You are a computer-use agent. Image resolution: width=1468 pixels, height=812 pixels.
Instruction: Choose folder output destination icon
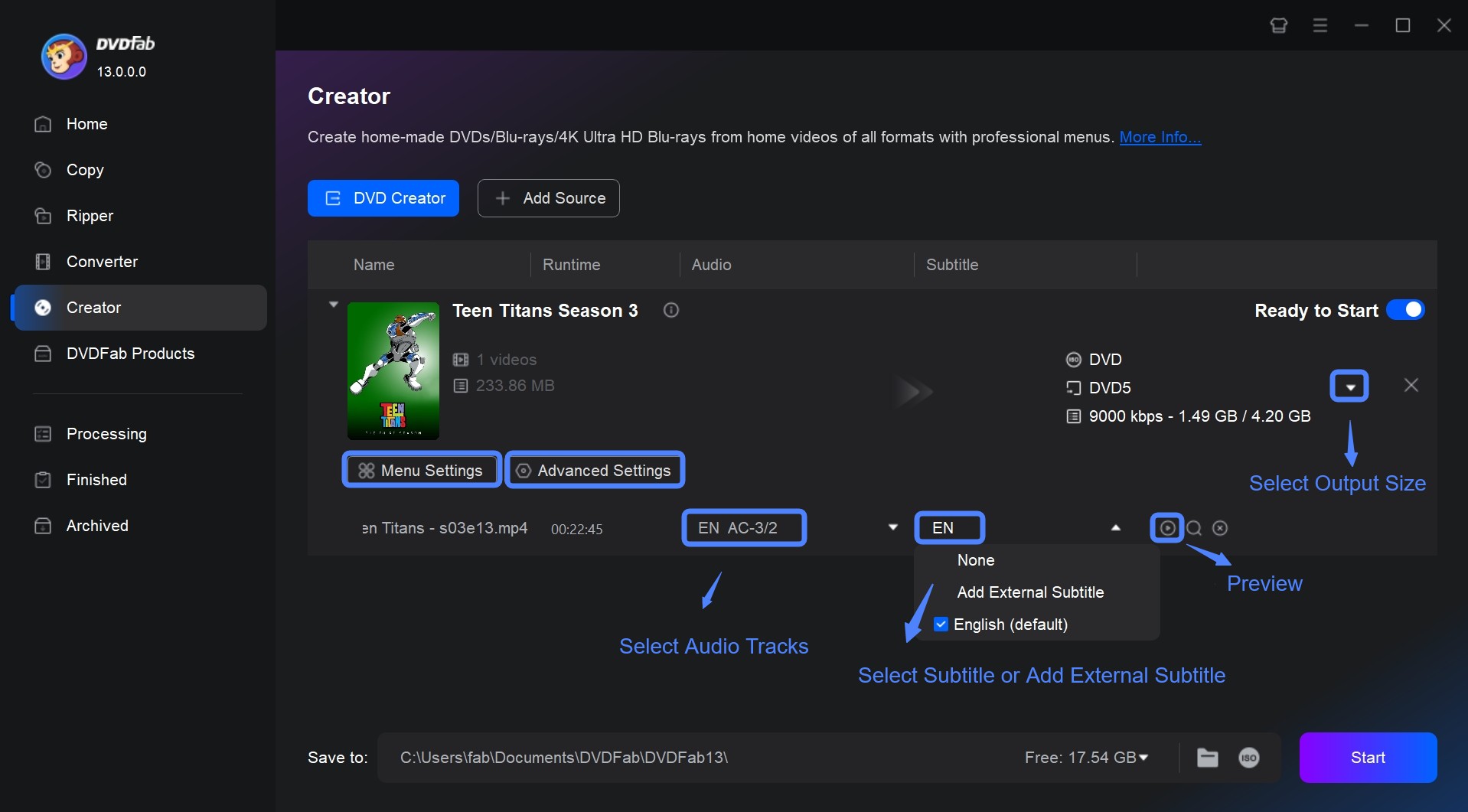(1207, 758)
